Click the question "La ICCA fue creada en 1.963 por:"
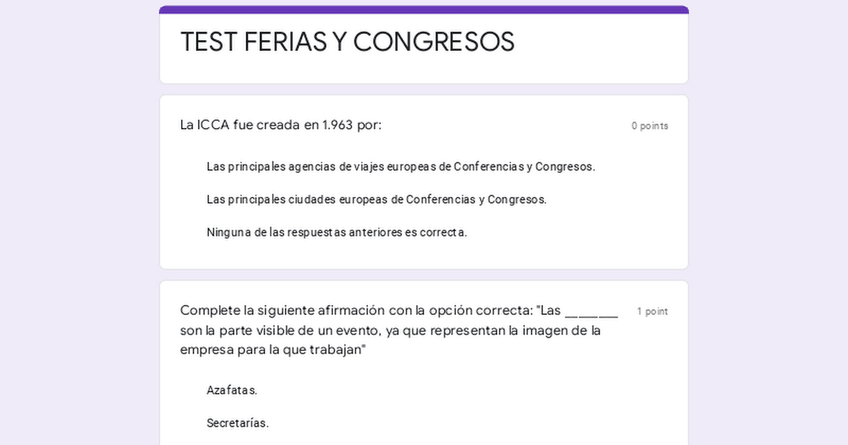The width and height of the screenshot is (848, 445). (x=281, y=125)
